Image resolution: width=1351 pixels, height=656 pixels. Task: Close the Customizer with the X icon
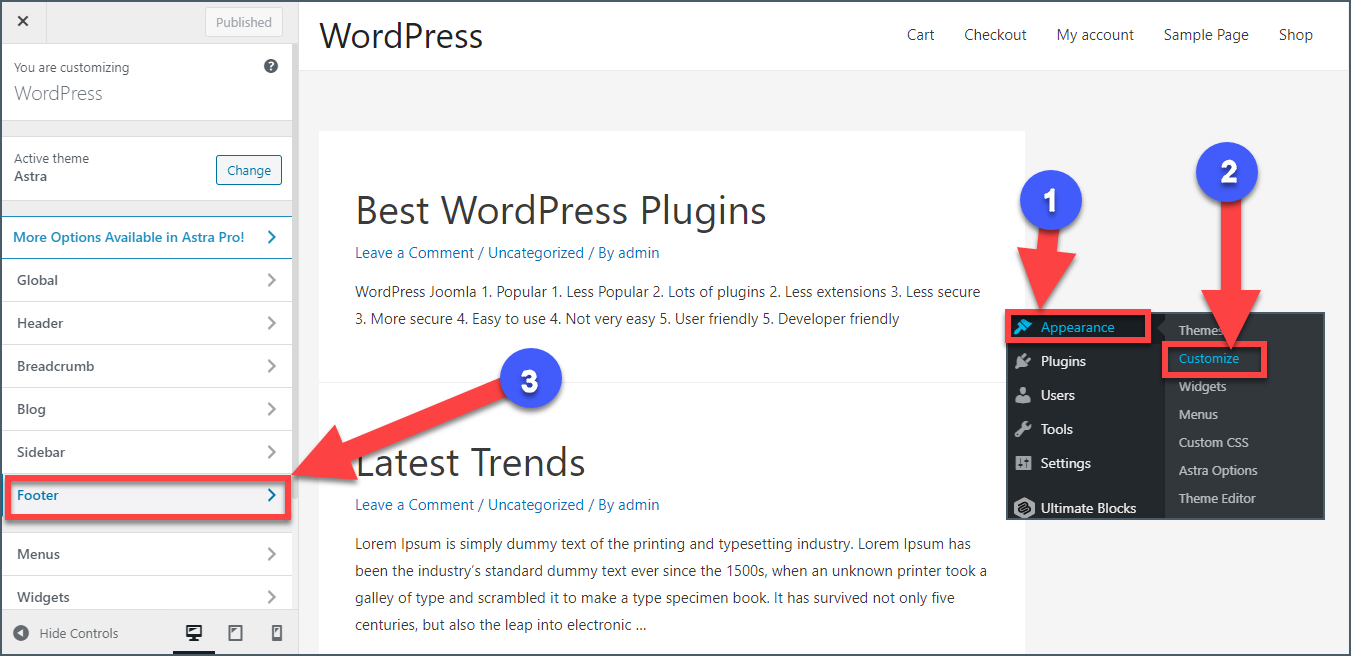tap(23, 21)
